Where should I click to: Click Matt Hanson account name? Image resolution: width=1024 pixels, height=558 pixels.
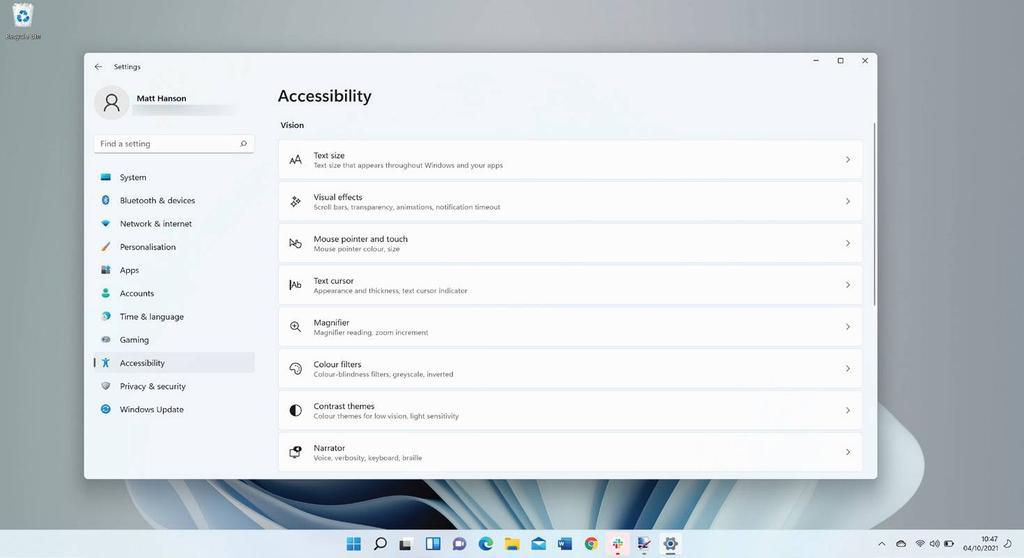point(161,98)
